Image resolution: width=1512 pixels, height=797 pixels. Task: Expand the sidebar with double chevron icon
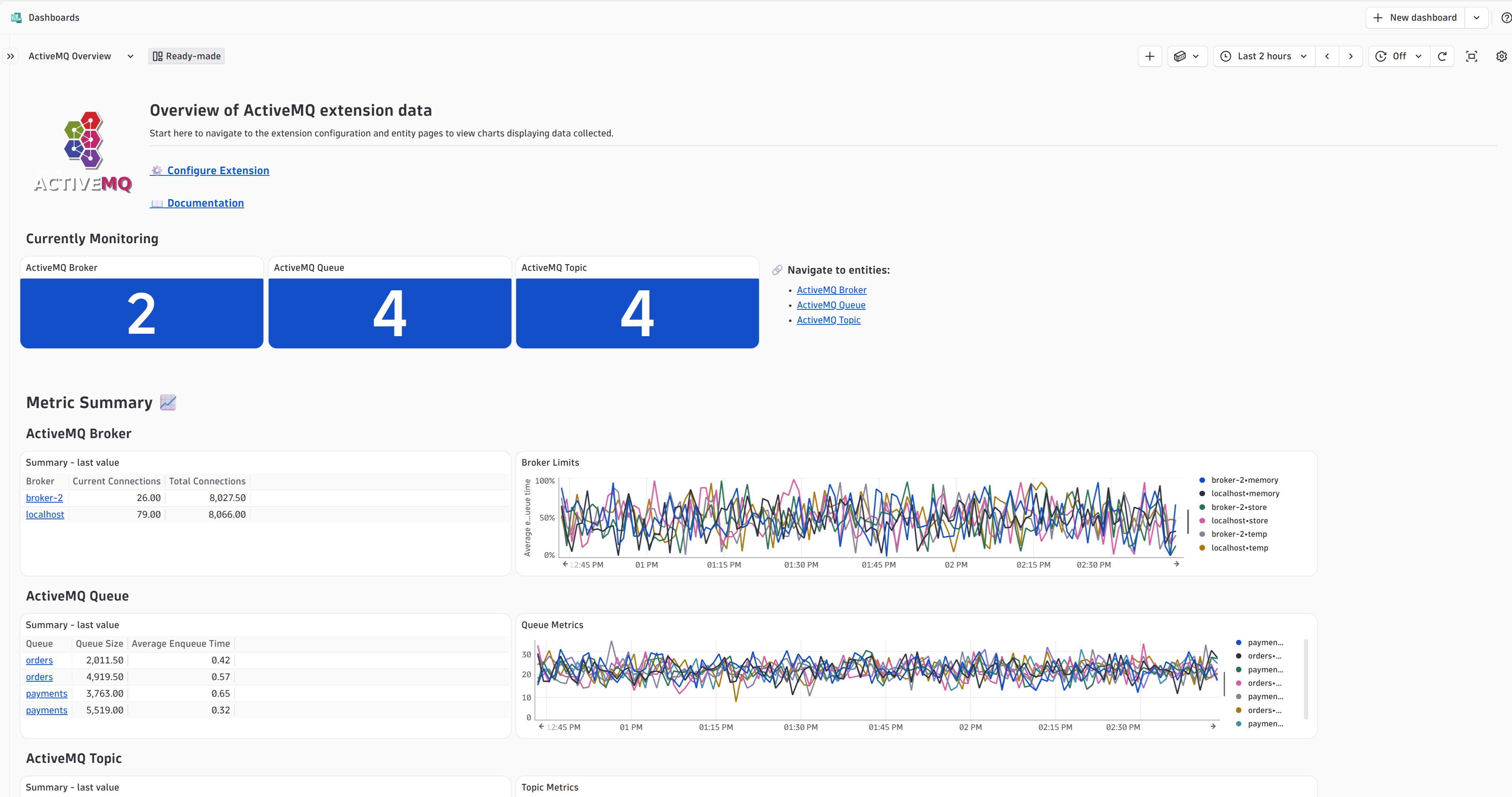pos(11,56)
